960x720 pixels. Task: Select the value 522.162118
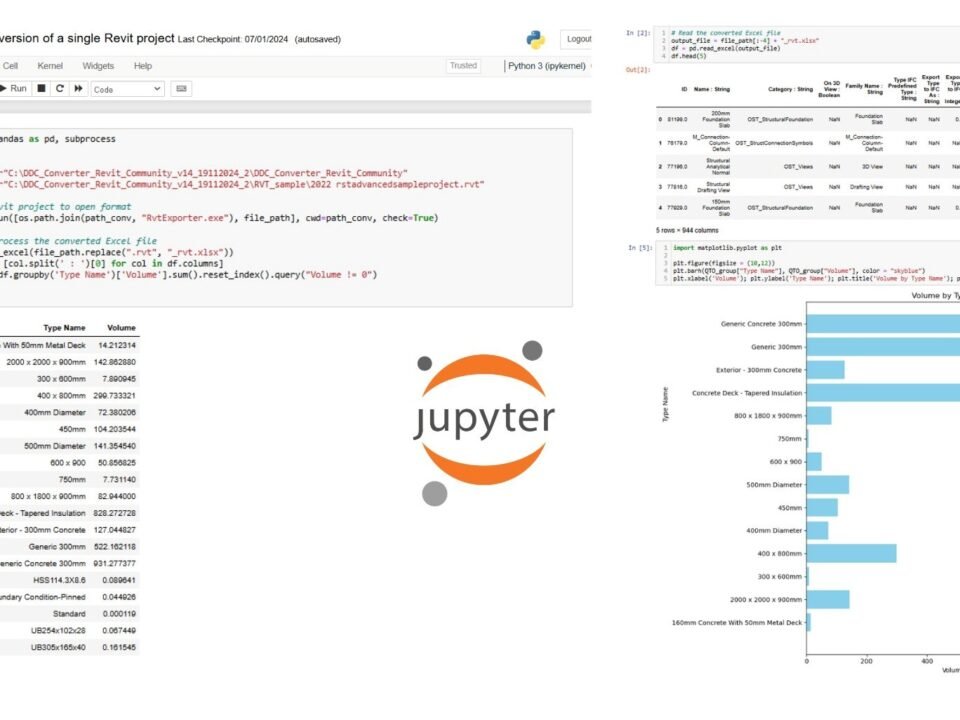coord(114,547)
